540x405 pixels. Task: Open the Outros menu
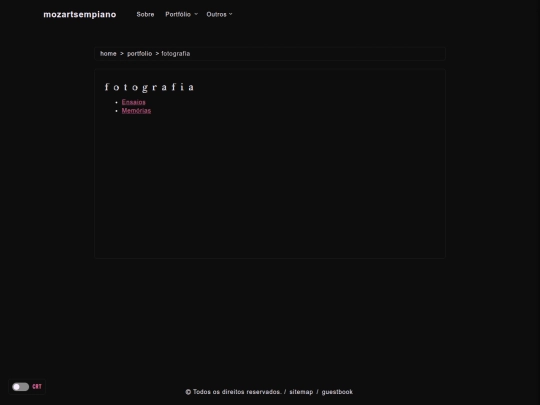click(216, 14)
